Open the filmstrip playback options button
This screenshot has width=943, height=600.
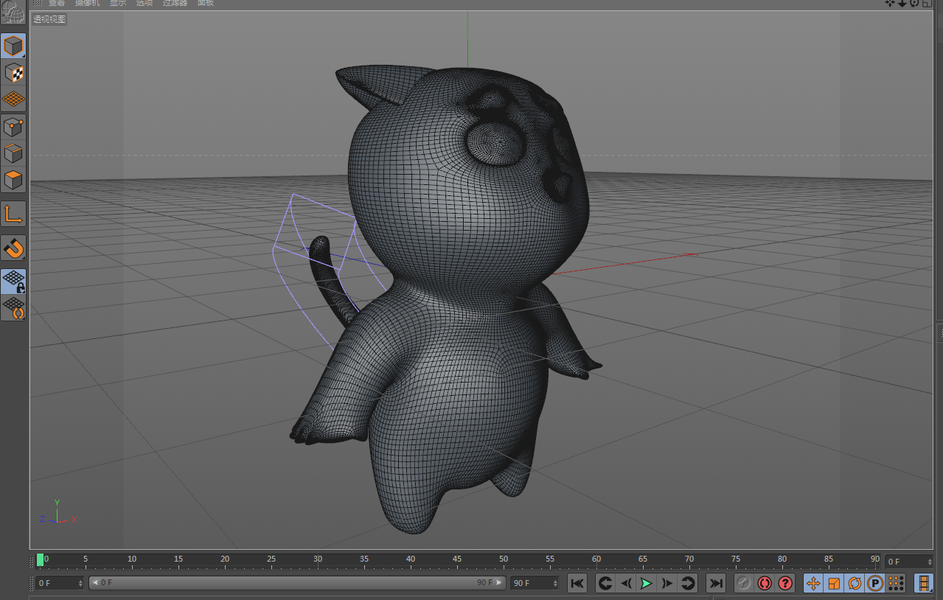coord(923,583)
